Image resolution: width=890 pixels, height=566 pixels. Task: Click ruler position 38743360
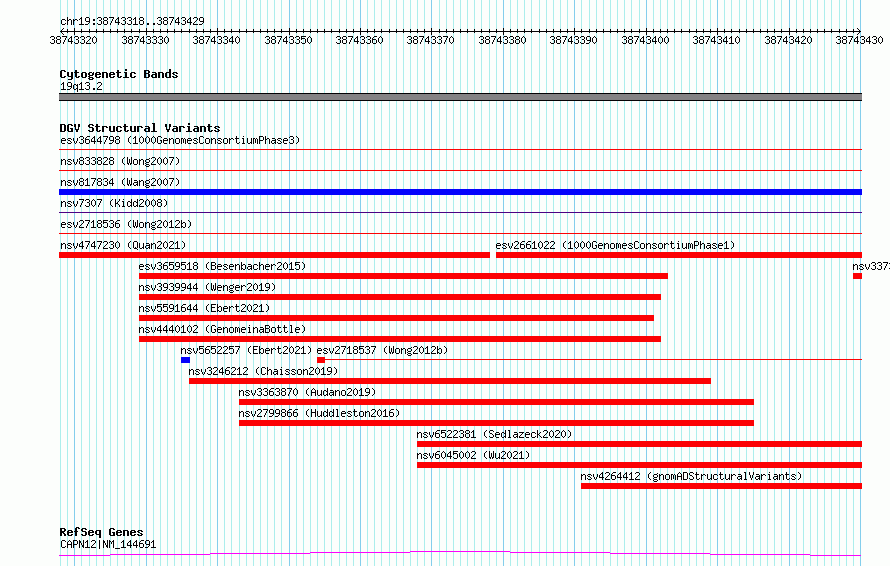[359, 40]
